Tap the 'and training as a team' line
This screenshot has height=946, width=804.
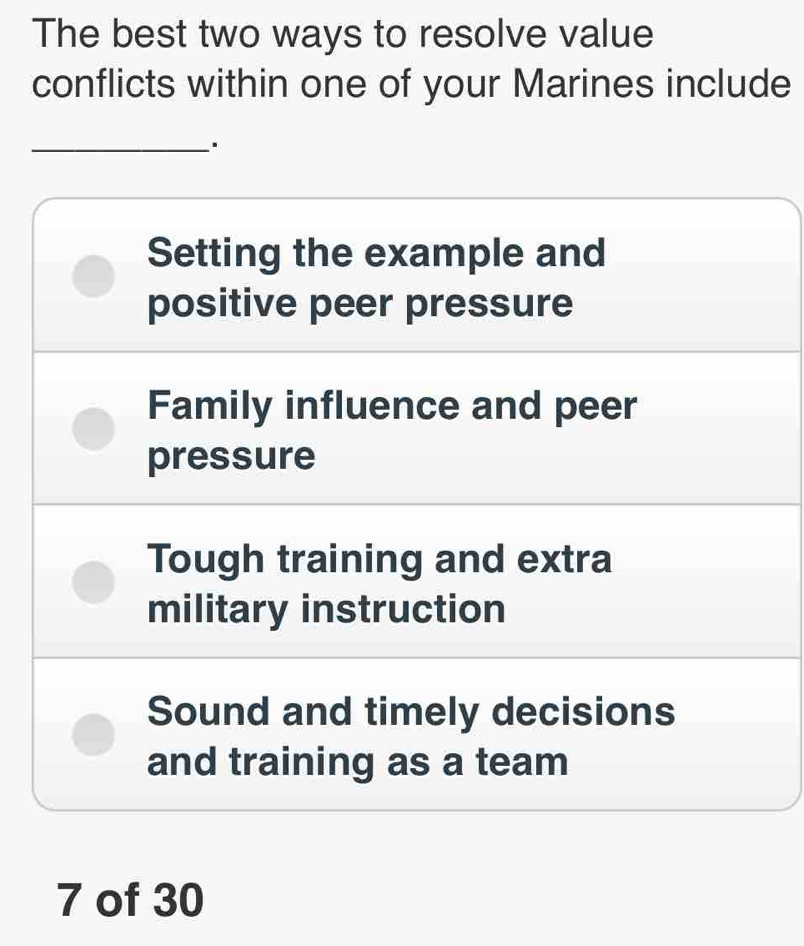pos(358,762)
